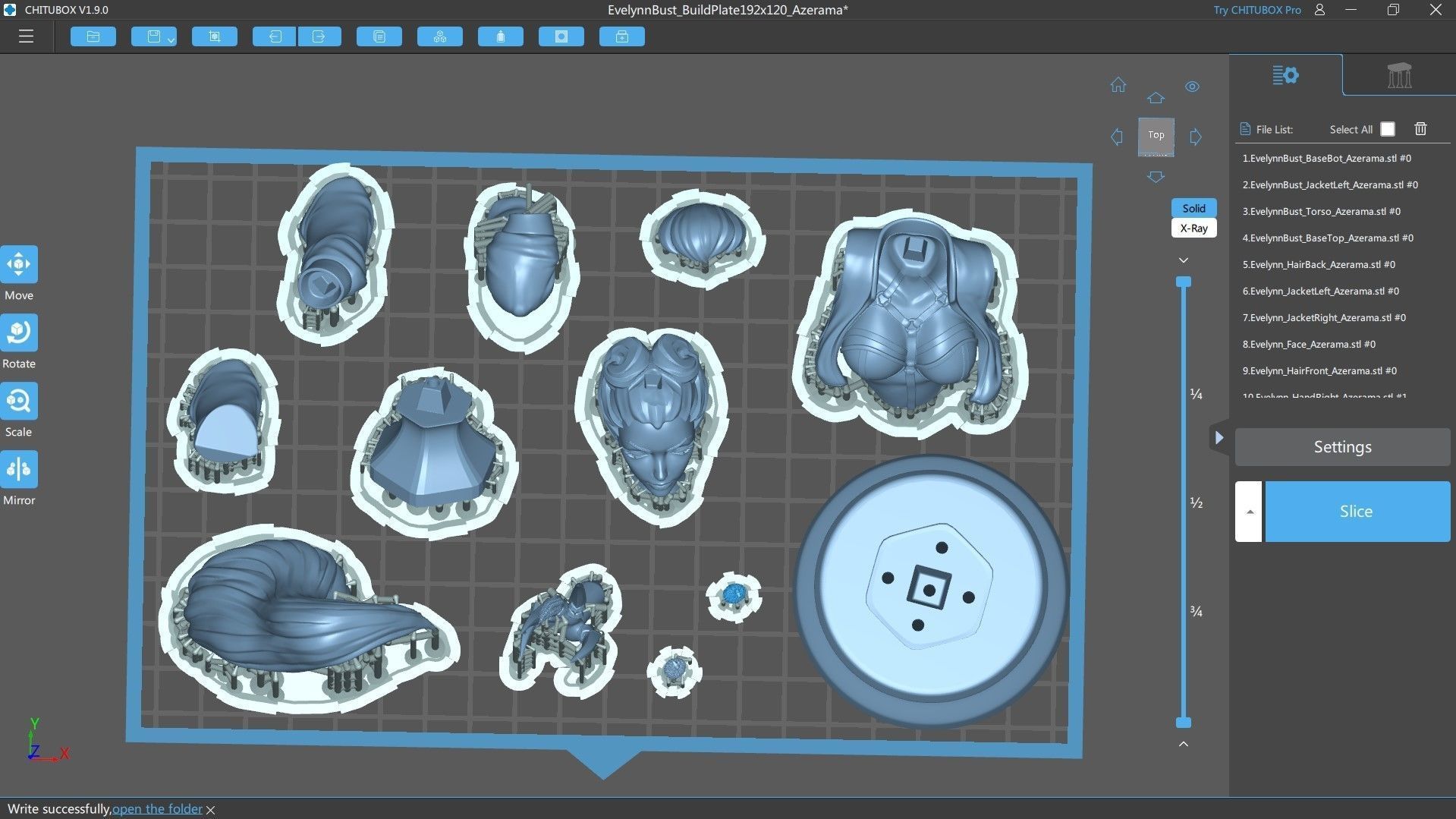1456x819 pixels.
Task: Click Try CHITUBOX Pro link
Action: pyautogui.click(x=1256, y=10)
